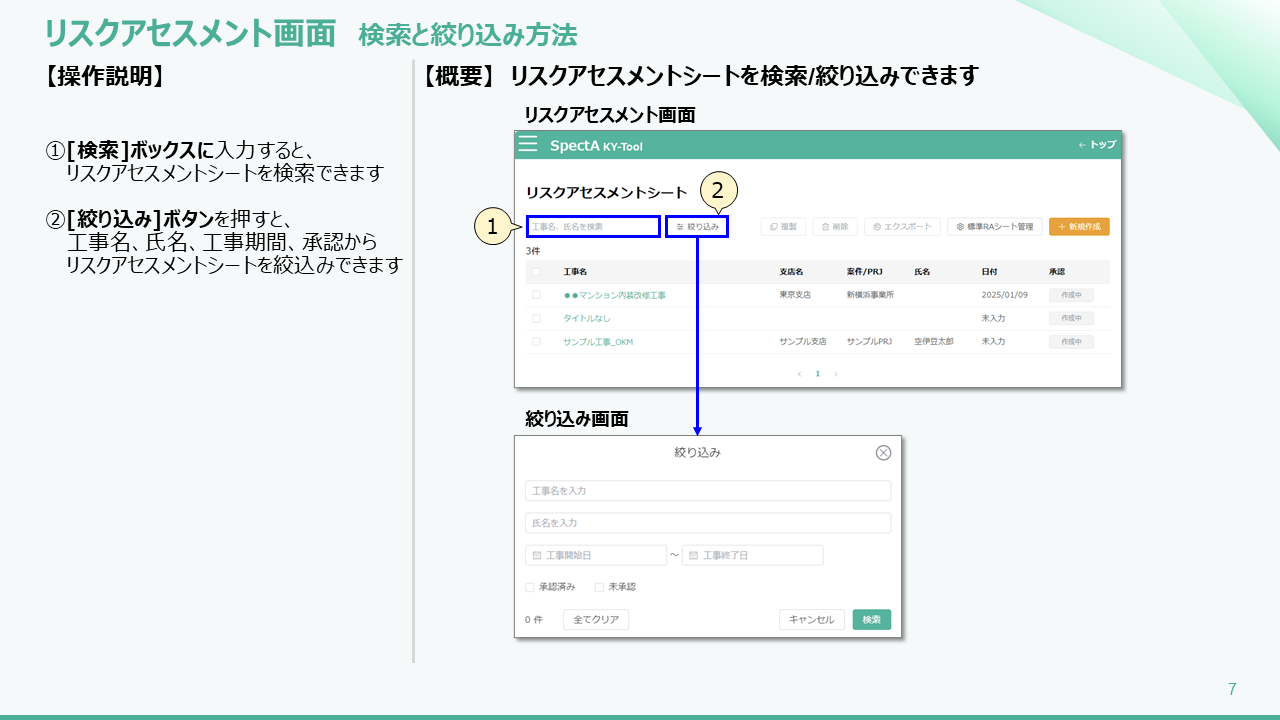Toggle the select-all checkbox in table header

(x=536, y=272)
